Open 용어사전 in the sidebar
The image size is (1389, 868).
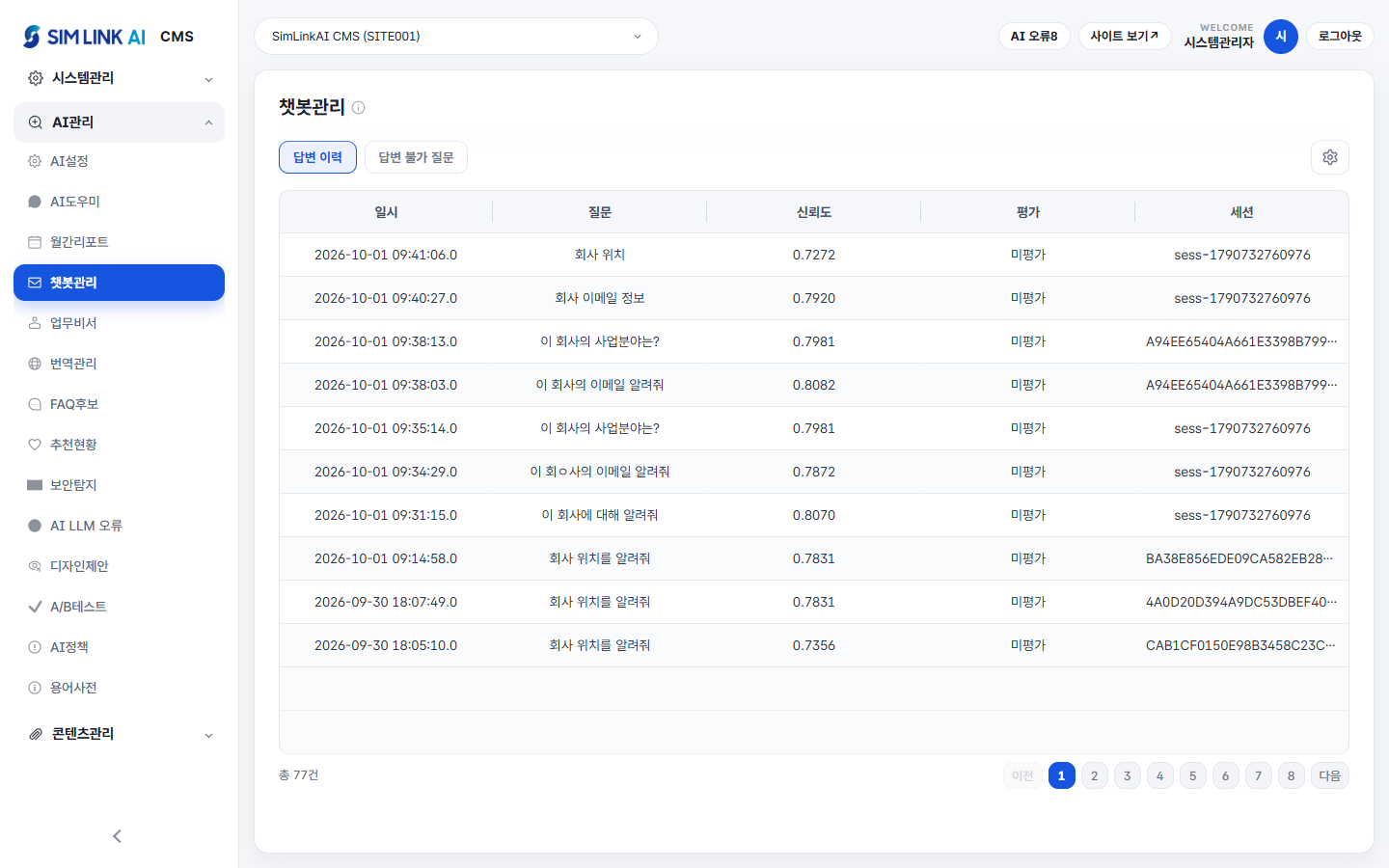tap(119, 688)
